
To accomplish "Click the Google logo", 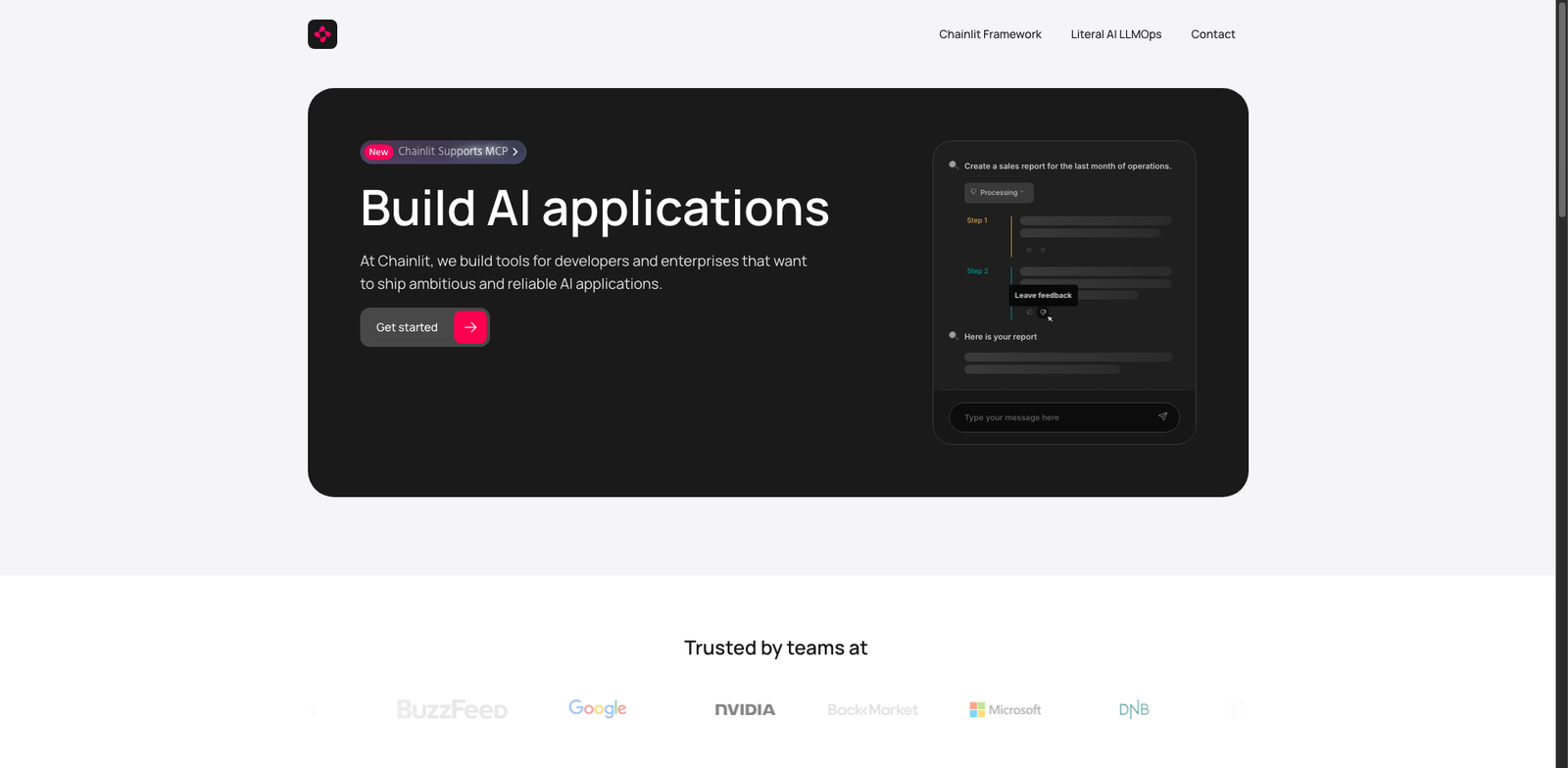I will click(598, 708).
